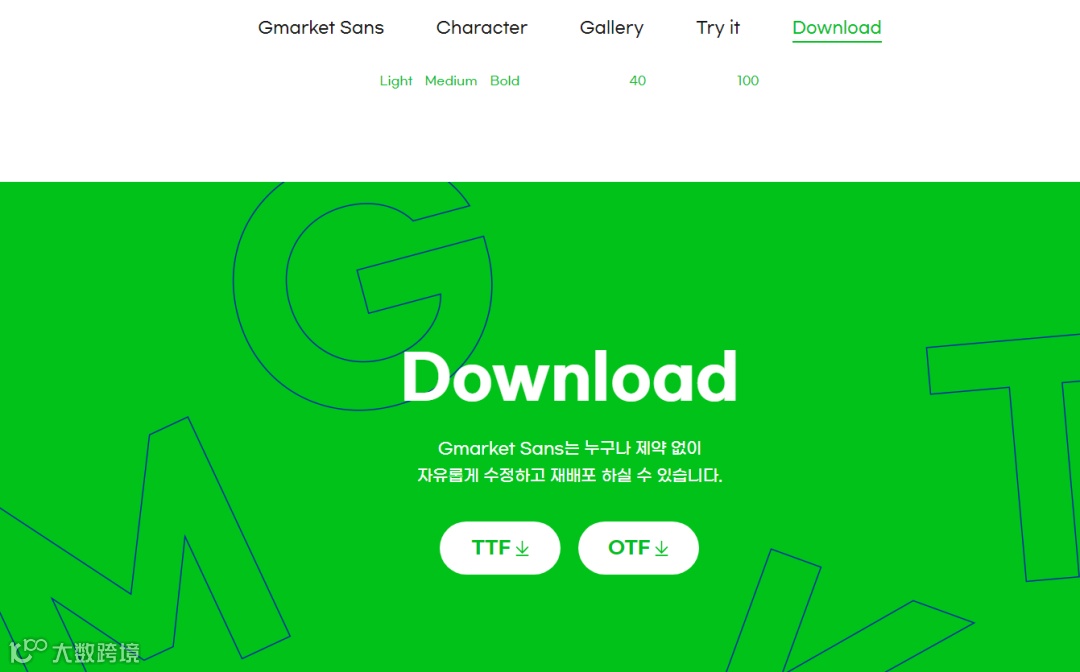Select the Bold font weight option
1080x672 pixels.
tap(505, 81)
